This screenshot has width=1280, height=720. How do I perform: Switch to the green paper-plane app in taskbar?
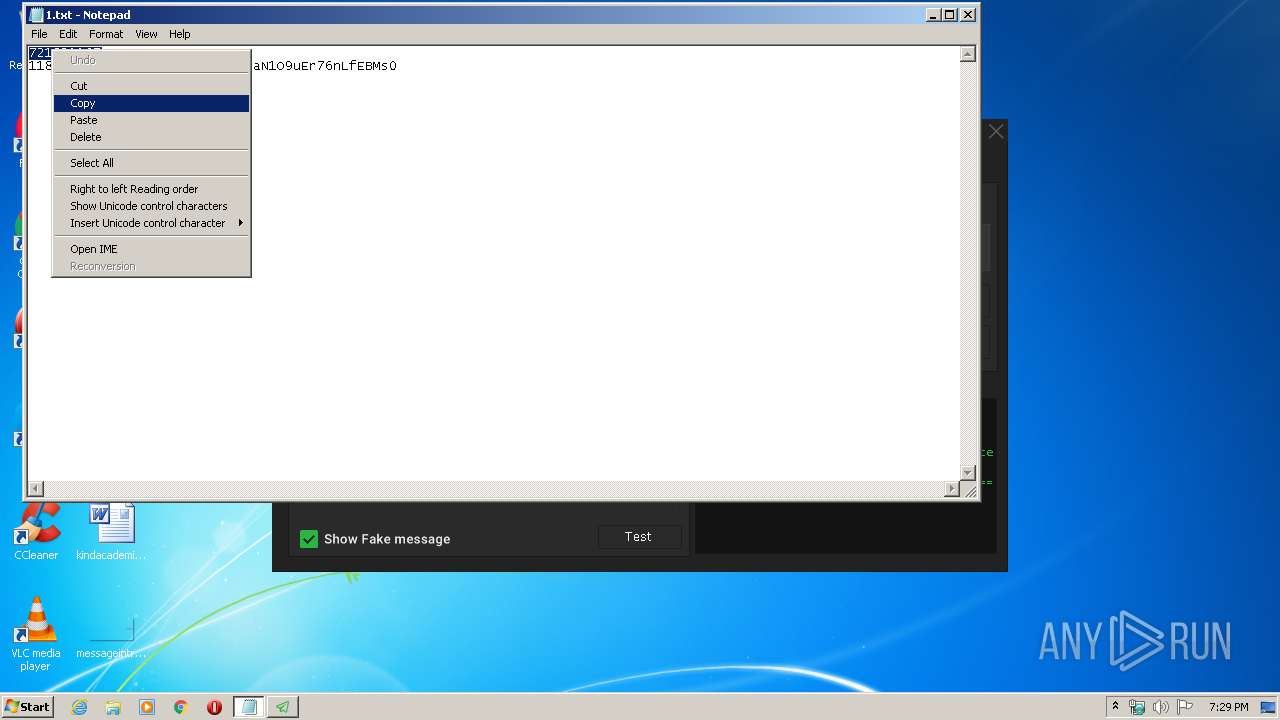(283, 707)
